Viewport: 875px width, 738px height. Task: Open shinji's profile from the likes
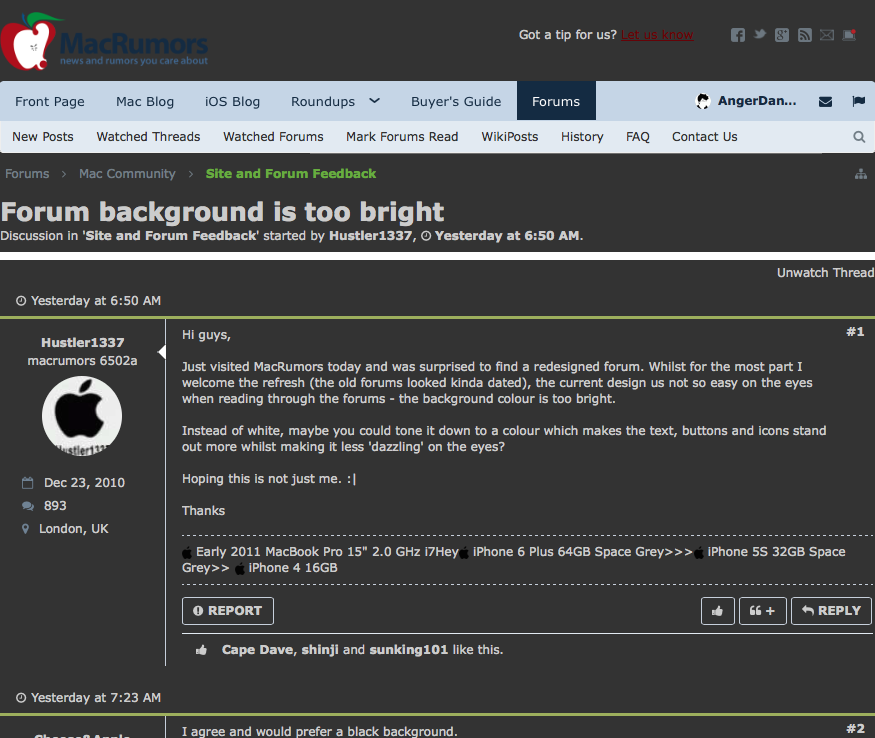[320, 650]
